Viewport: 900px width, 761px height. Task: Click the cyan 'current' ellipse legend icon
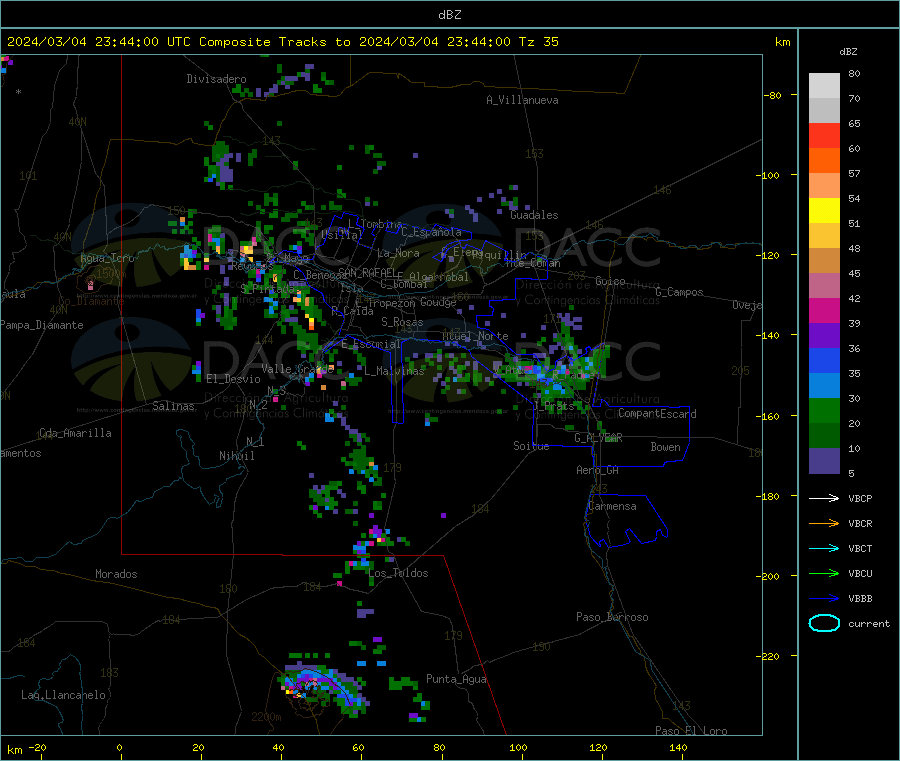(x=824, y=623)
